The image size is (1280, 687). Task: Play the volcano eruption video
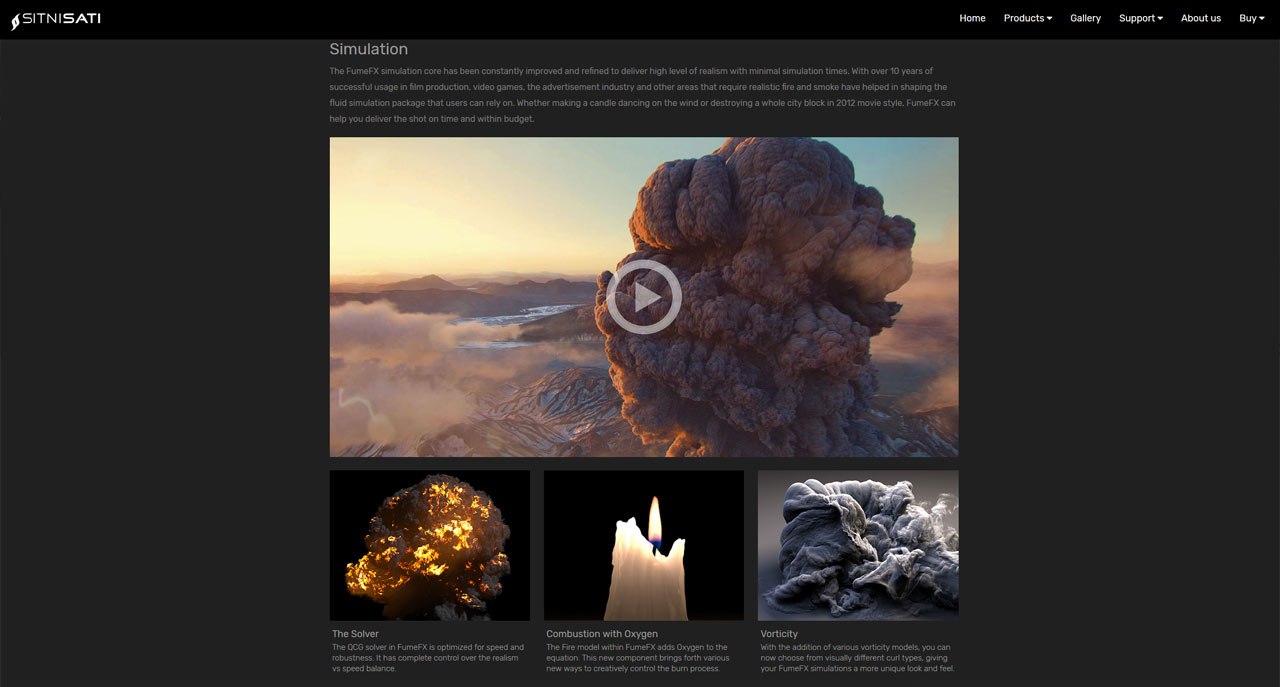coord(644,297)
